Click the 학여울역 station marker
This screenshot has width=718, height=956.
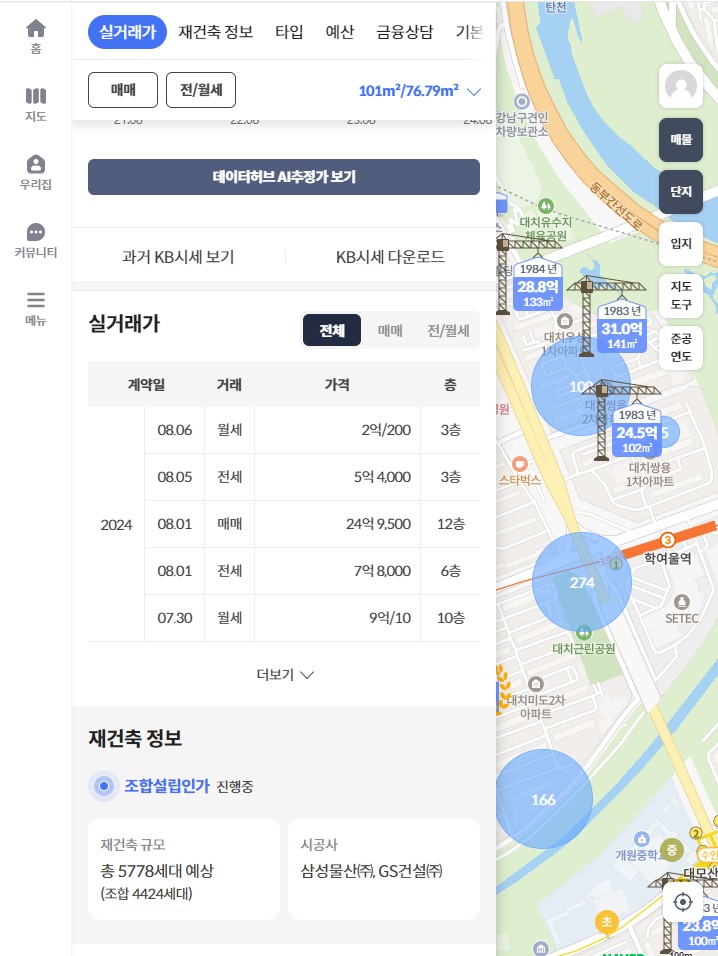point(667,550)
